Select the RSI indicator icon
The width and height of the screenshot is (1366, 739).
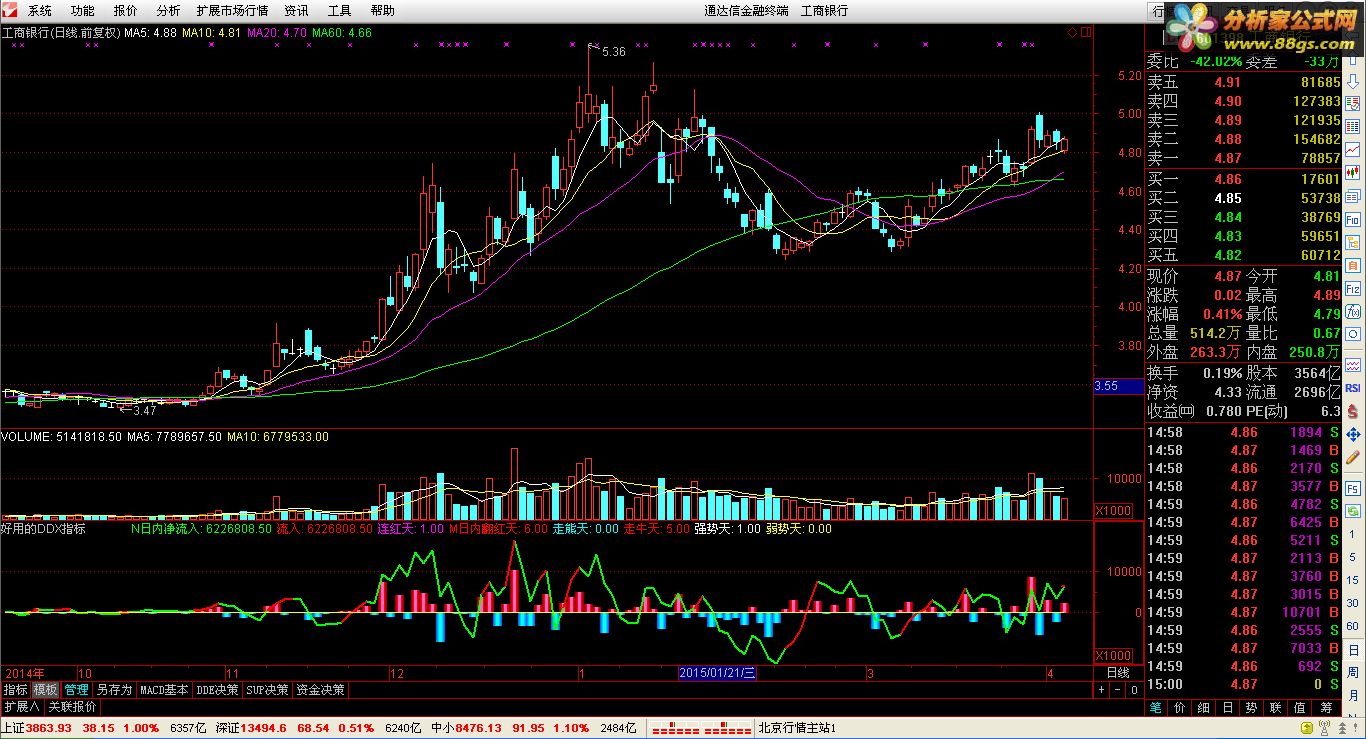click(1353, 388)
